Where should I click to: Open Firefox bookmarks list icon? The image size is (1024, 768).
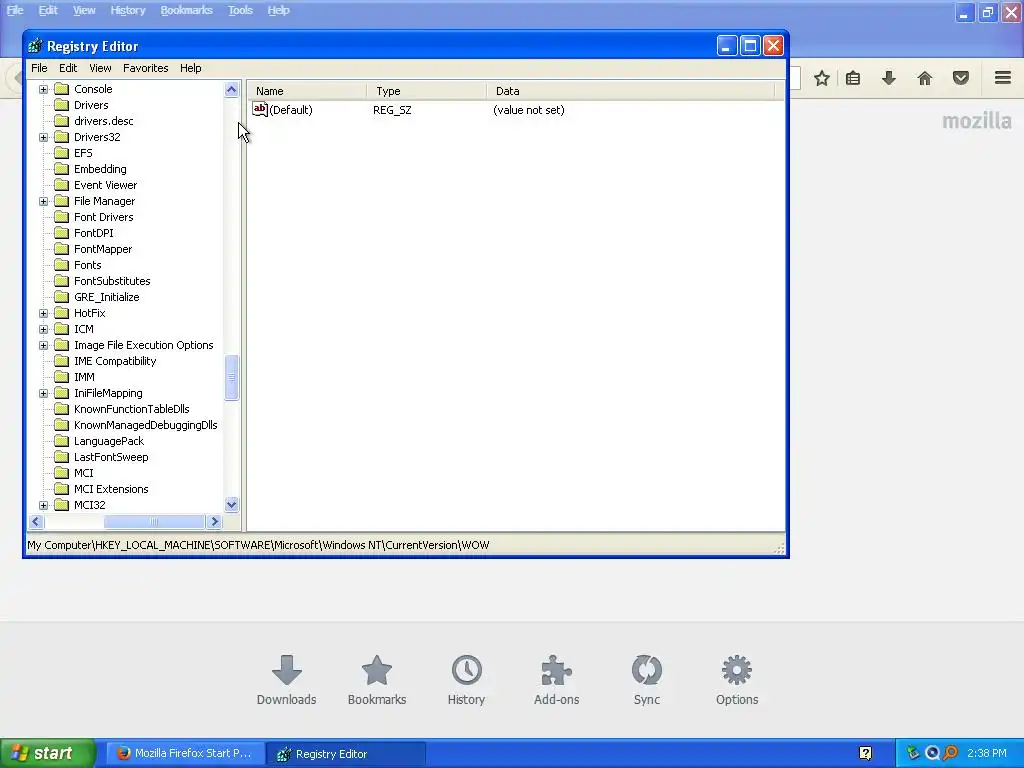(x=853, y=78)
